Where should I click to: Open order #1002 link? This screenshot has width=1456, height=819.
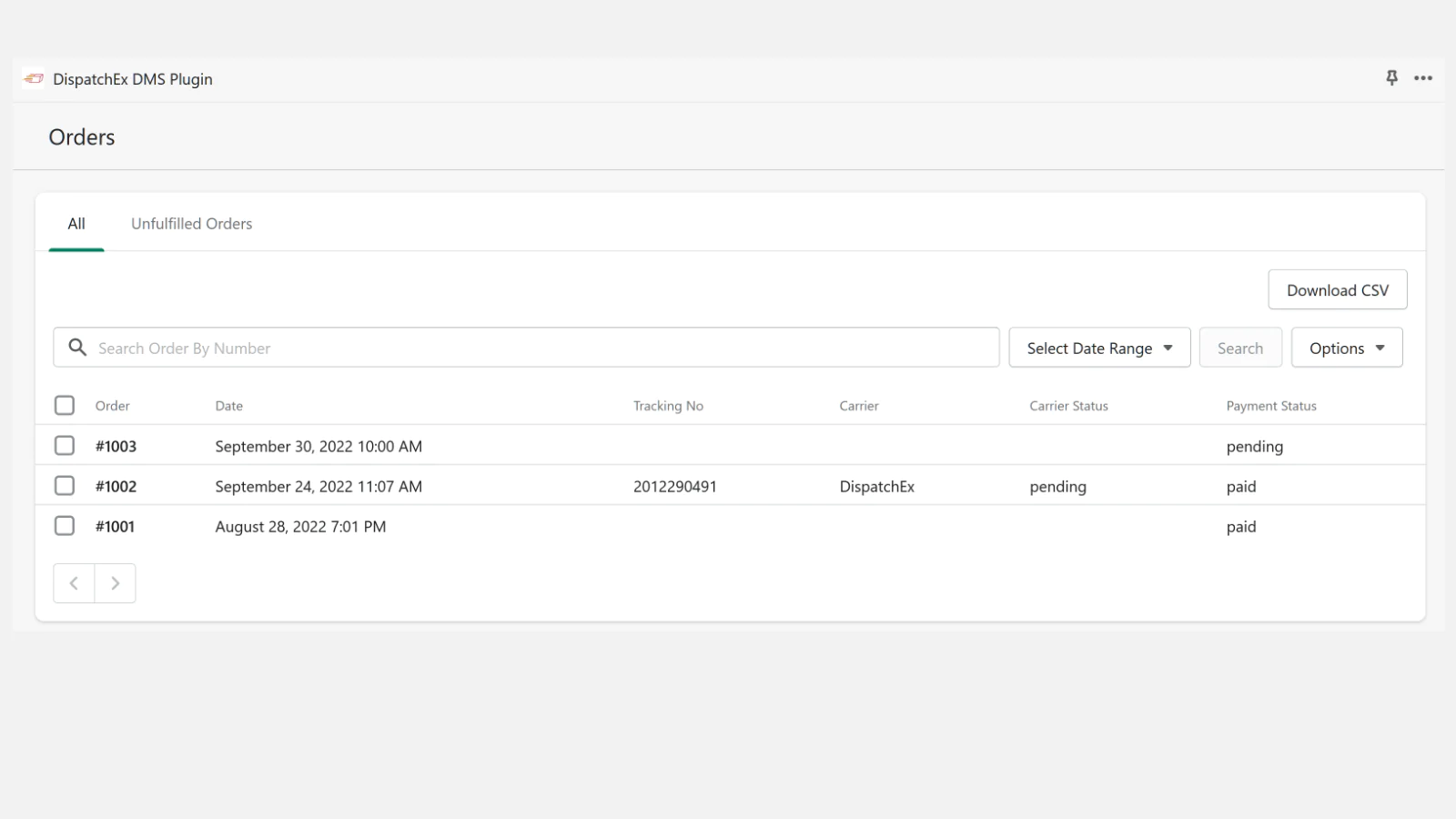[116, 487]
